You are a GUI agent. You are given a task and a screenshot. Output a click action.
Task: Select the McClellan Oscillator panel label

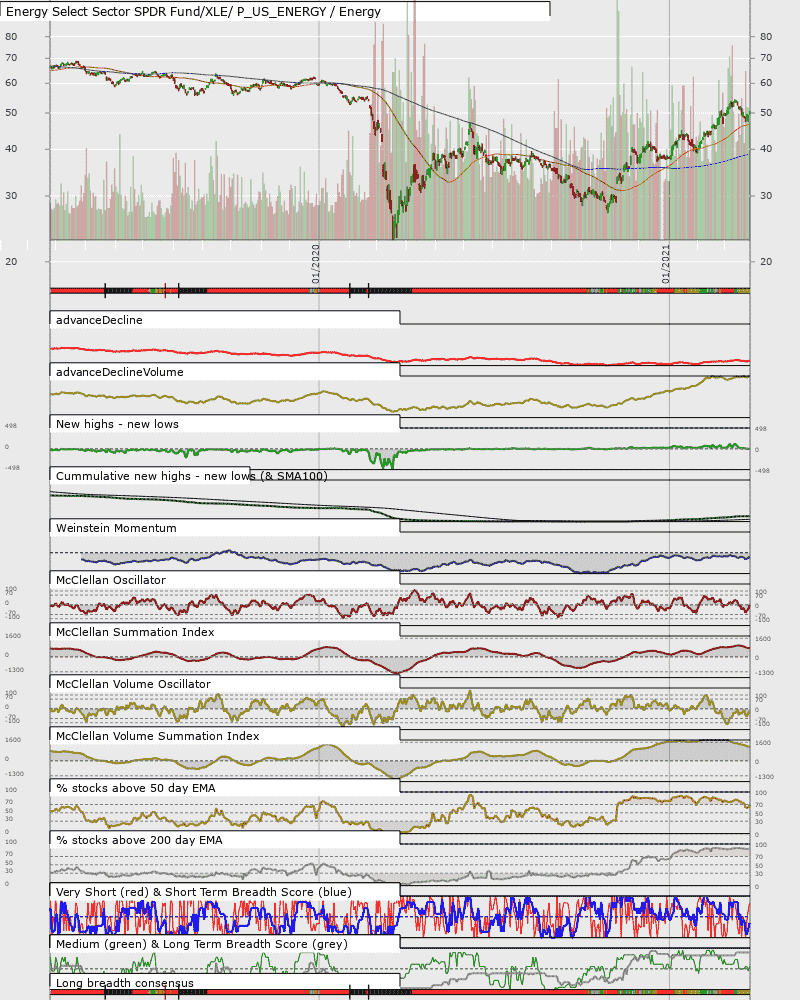click(x=110, y=580)
